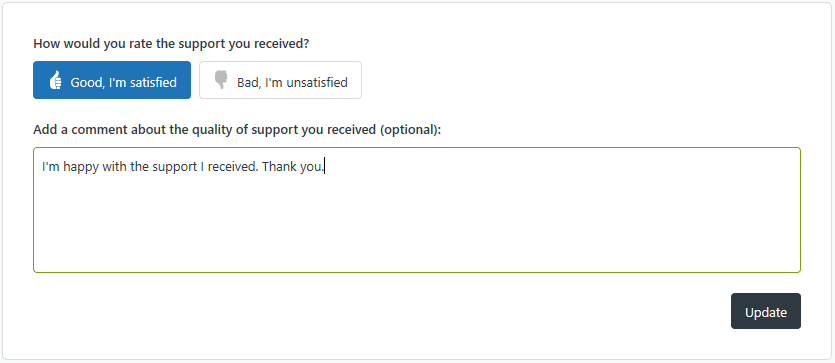Image resolution: width=835 pixels, height=363 pixels.
Task: Click the 'Add a comment' field label
Action: (237, 129)
